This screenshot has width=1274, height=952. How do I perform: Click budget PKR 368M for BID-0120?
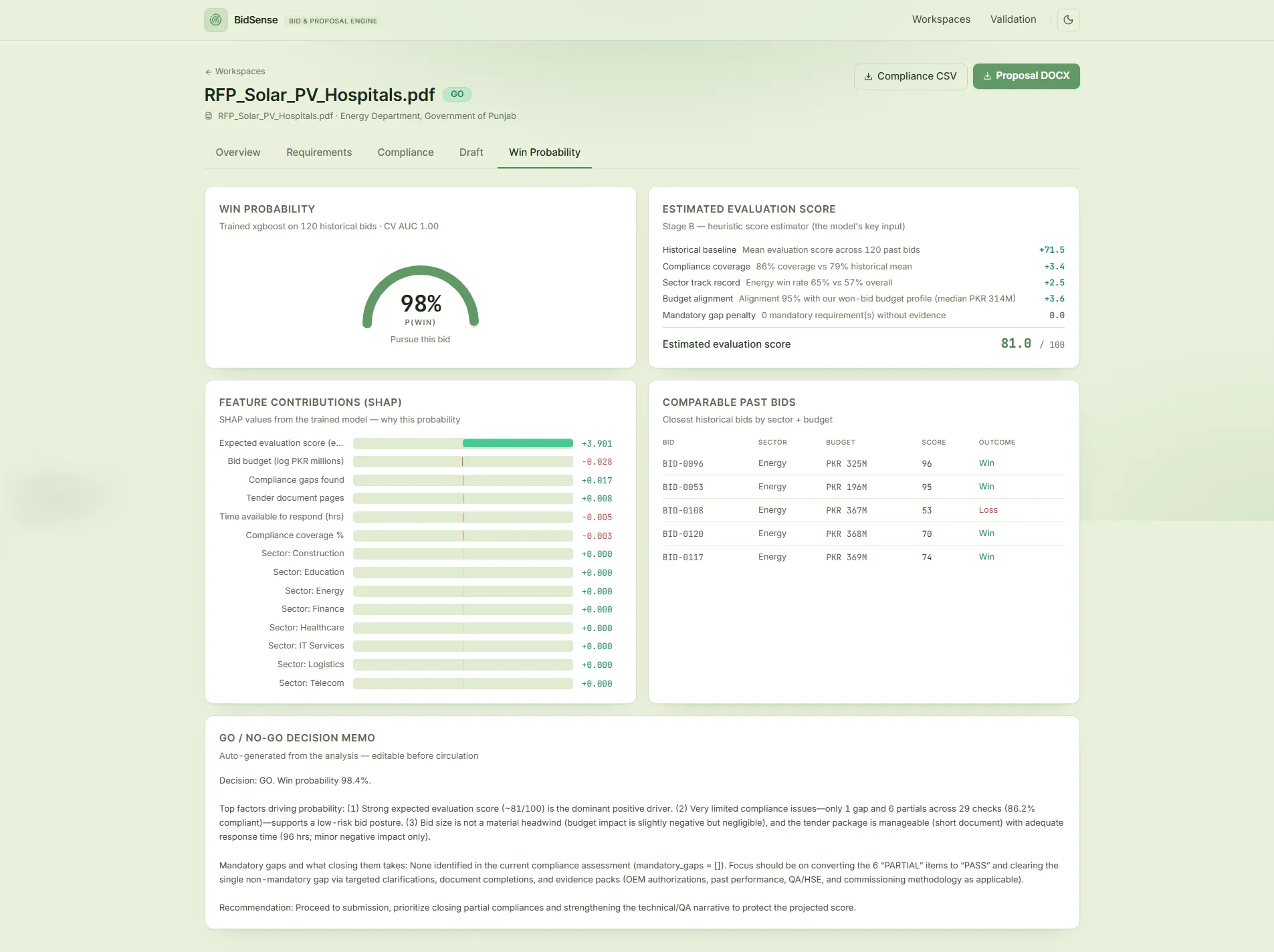(846, 534)
